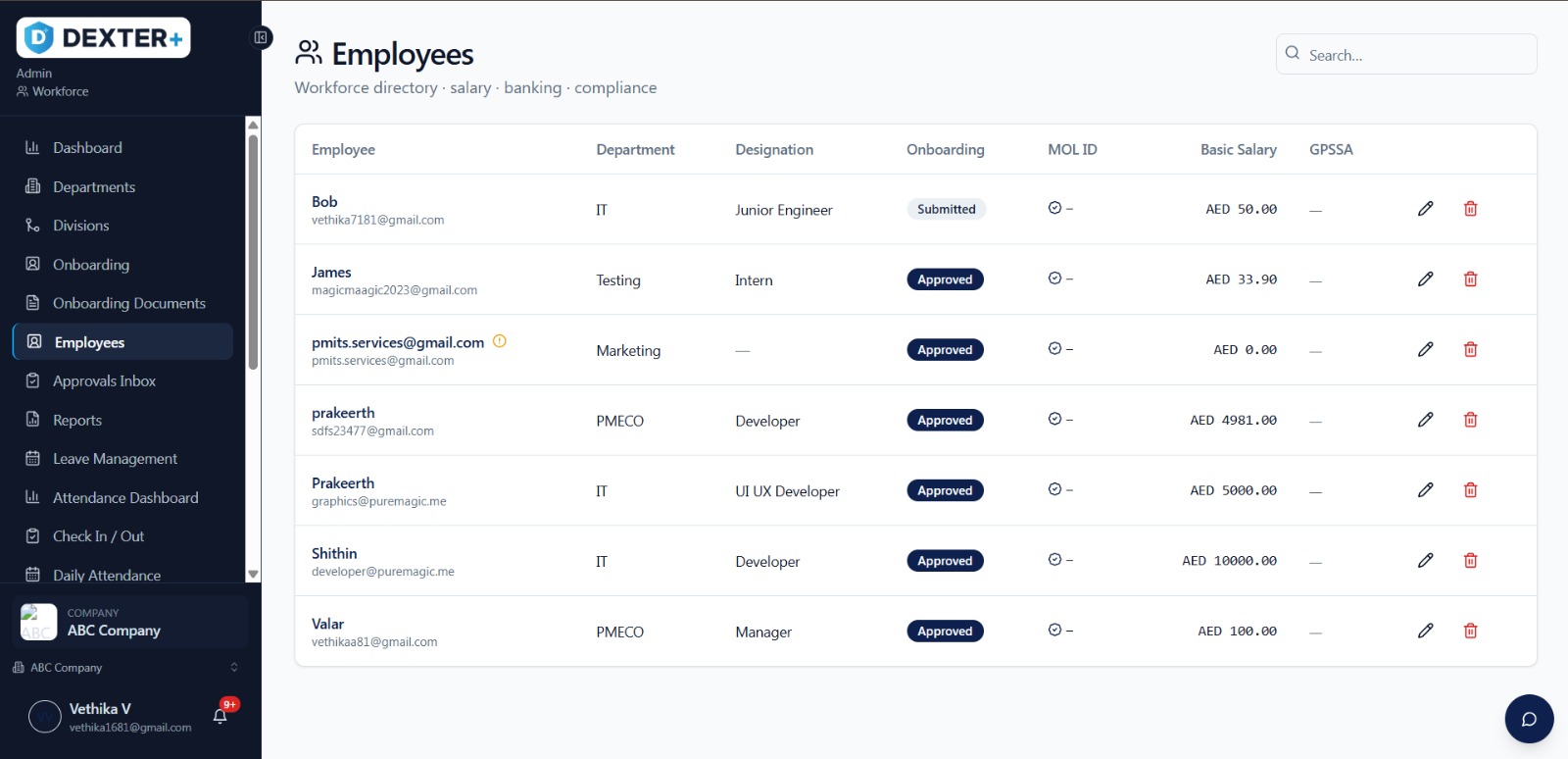Image resolution: width=1568 pixels, height=759 pixels.
Task: Click the Employee column header
Action: [343, 149]
